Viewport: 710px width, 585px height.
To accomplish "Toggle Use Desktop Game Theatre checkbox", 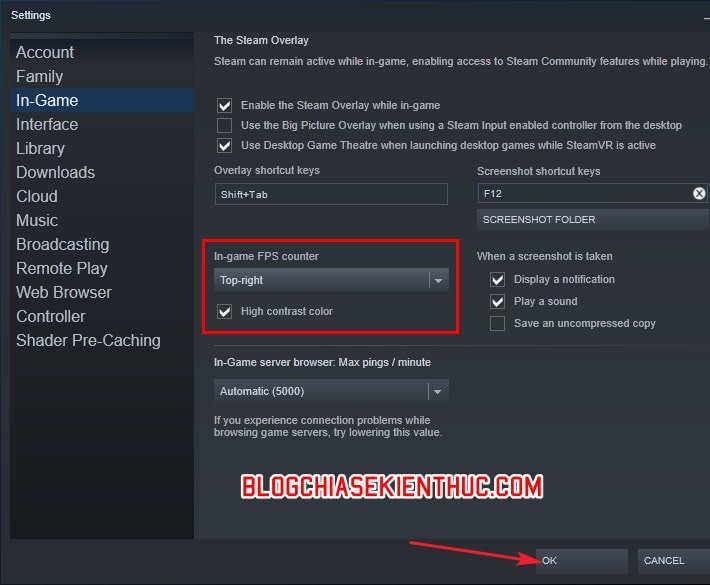I will coord(225,145).
